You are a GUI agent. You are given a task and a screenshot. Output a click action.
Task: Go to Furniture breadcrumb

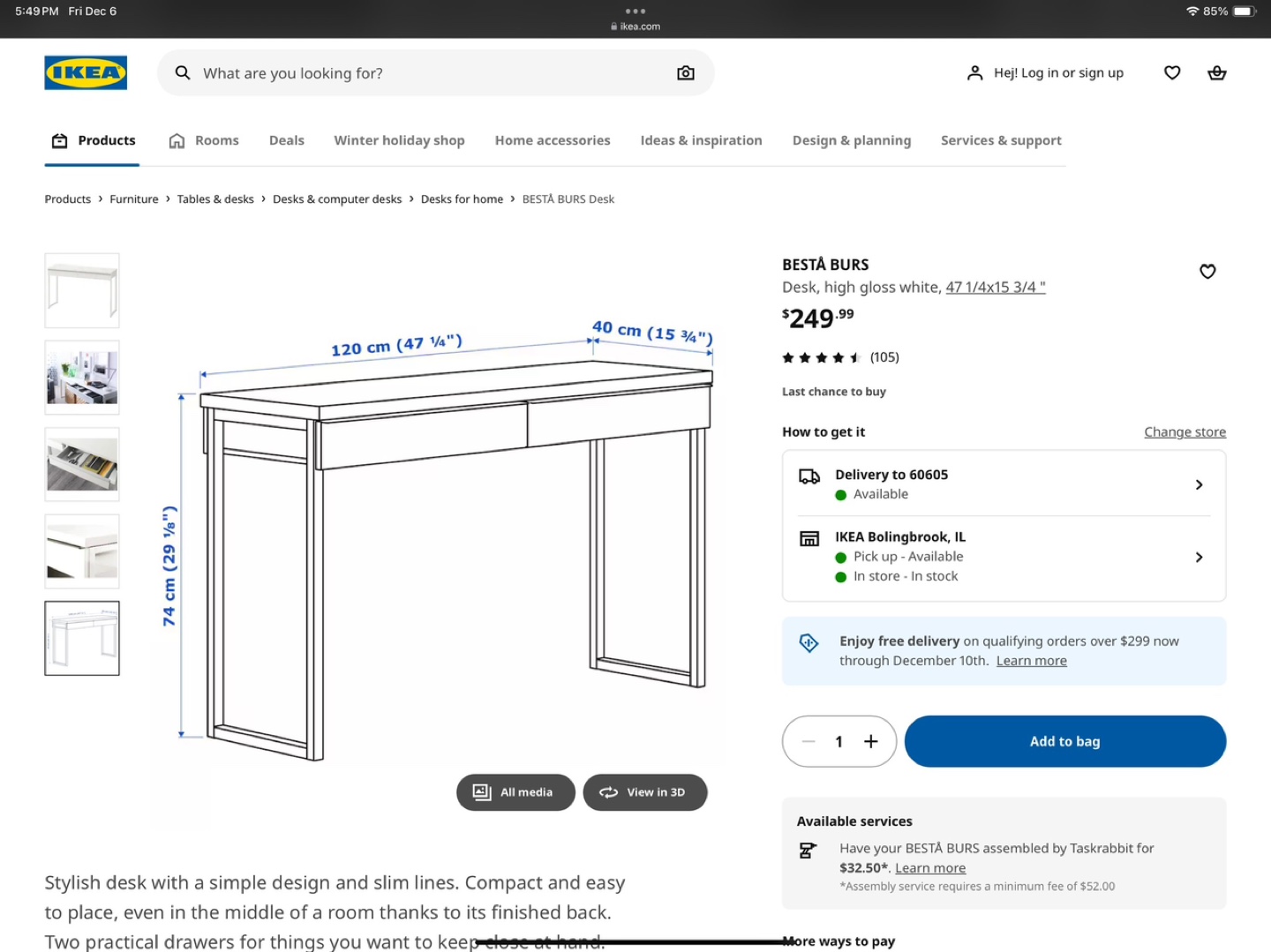134,199
